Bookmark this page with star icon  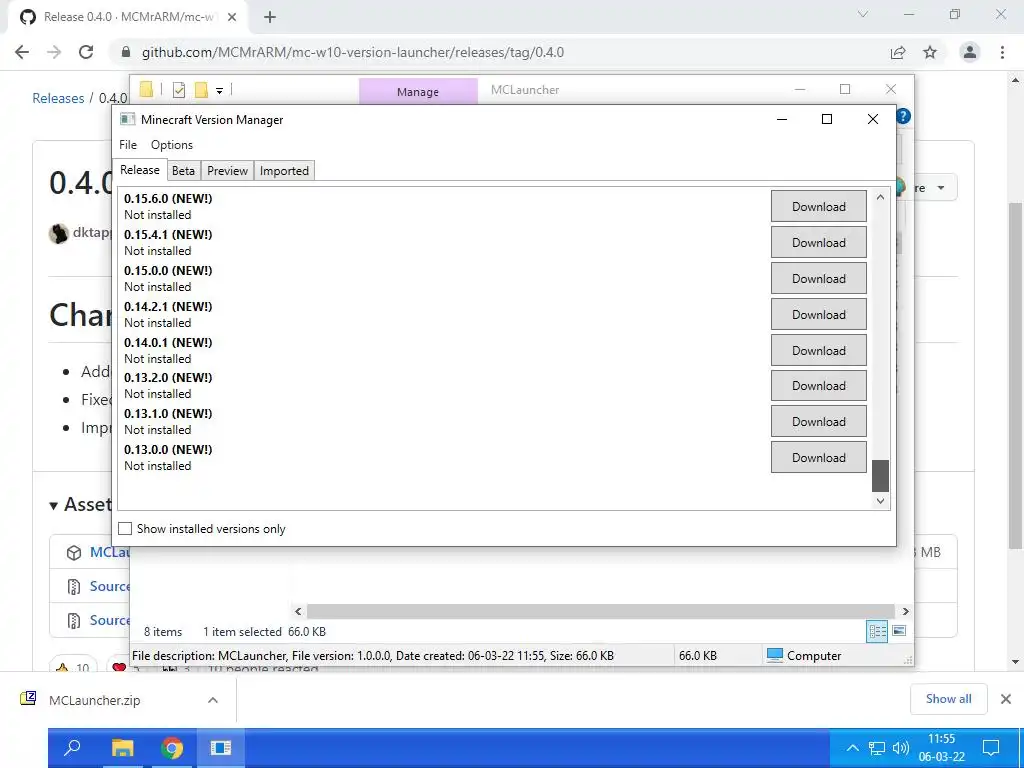point(930,52)
